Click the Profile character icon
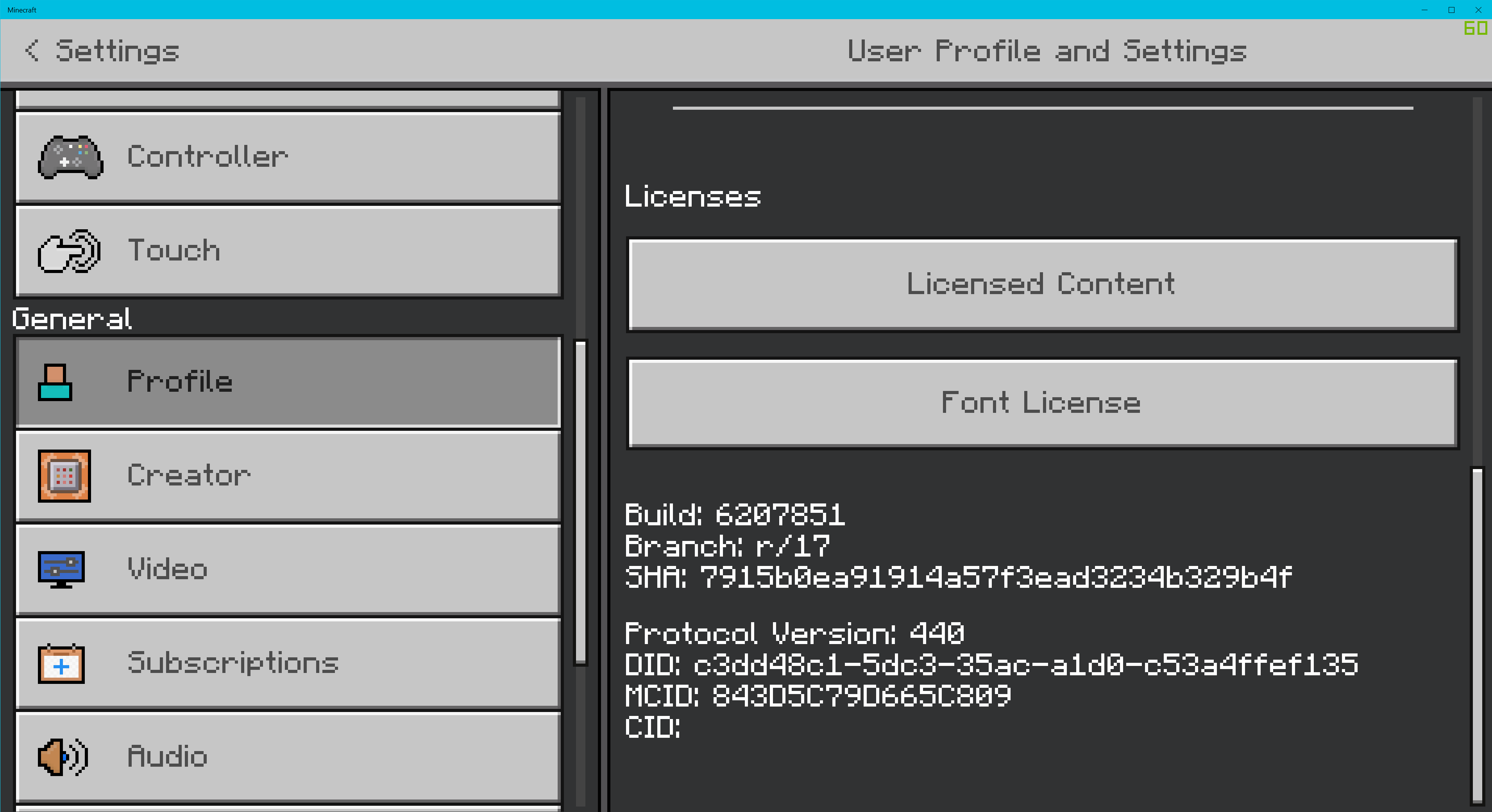Viewport: 1492px width, 812px height. pyautogui.click(x=55, y=382)
